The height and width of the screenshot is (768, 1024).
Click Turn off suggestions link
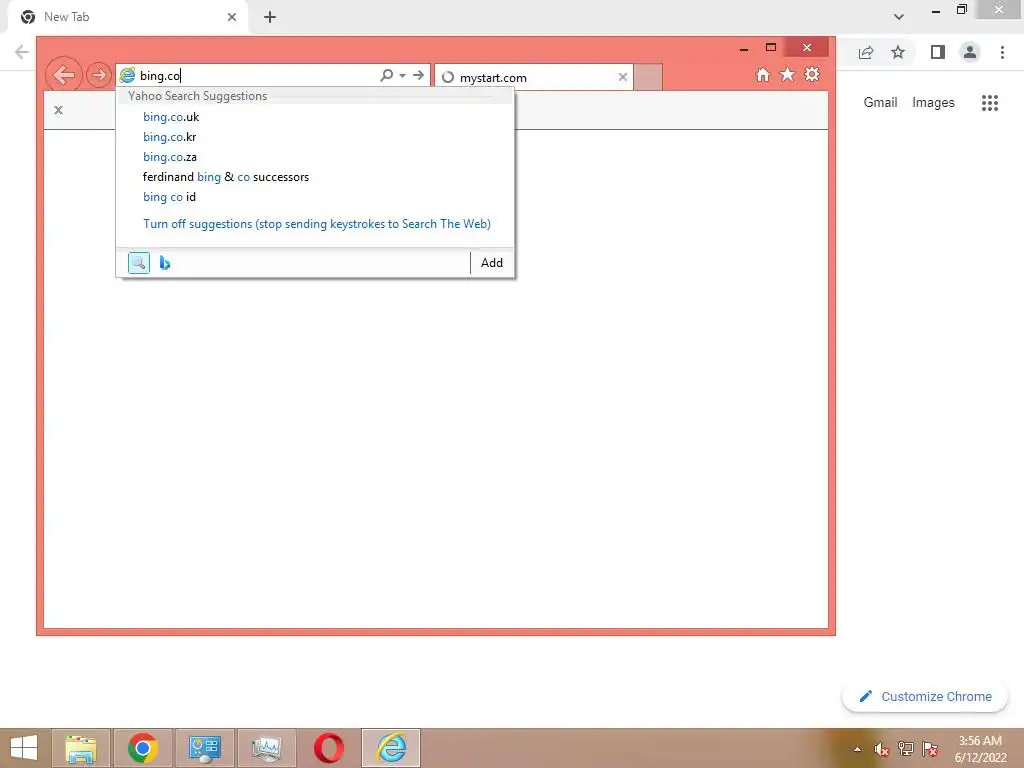(x=317, y=223)
